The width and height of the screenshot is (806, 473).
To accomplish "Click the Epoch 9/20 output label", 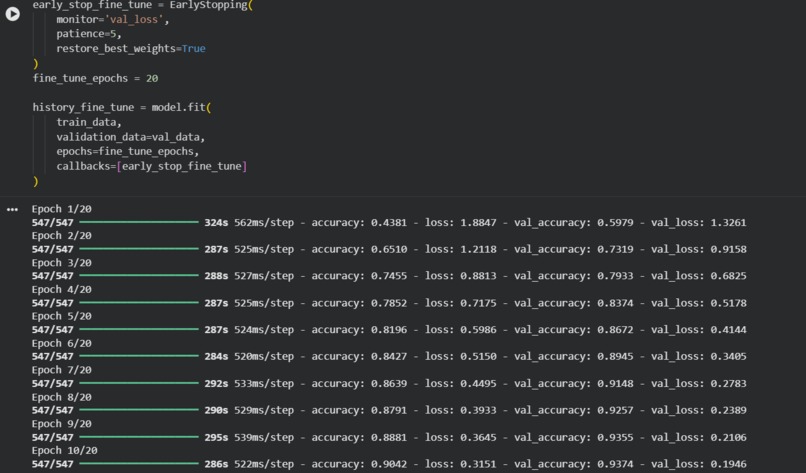I will click(62, 424).
